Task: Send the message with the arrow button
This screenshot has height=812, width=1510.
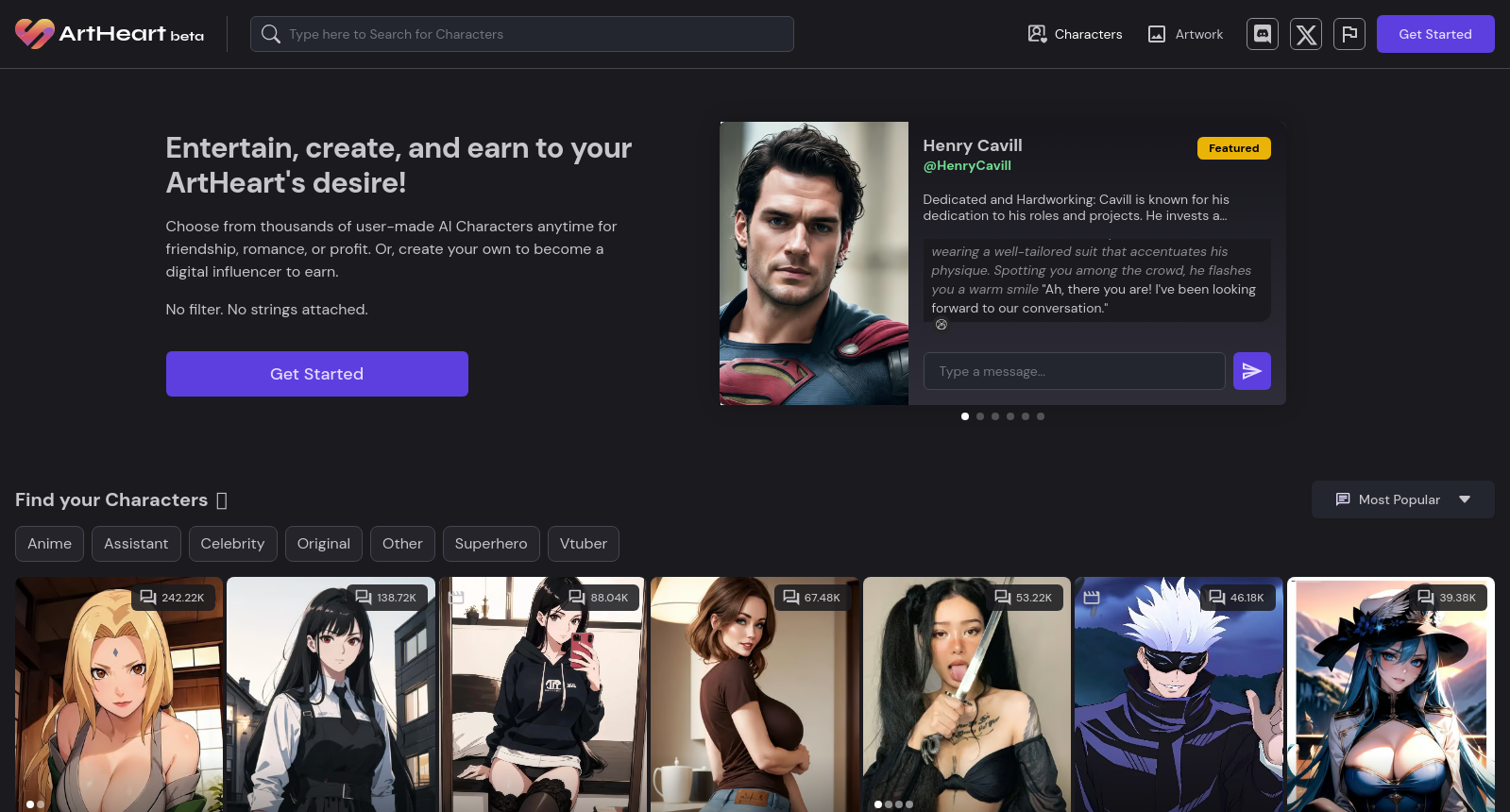Action: point(1252,371)
